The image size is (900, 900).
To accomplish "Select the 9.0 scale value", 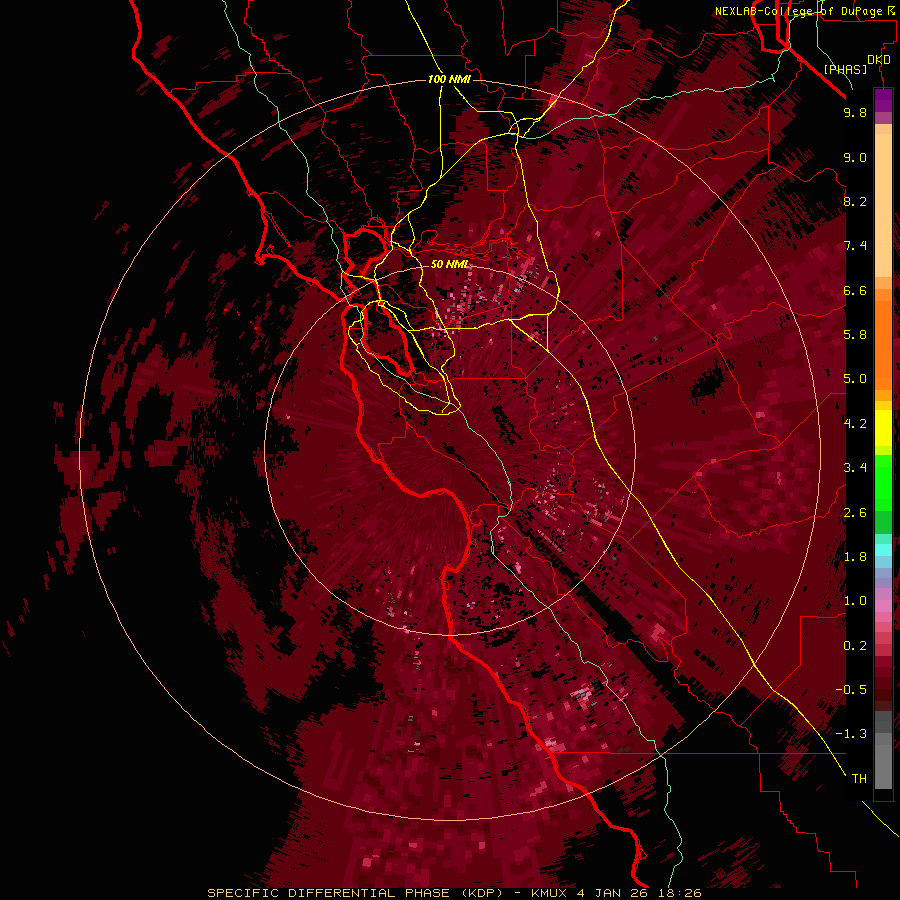I will 855,157.
